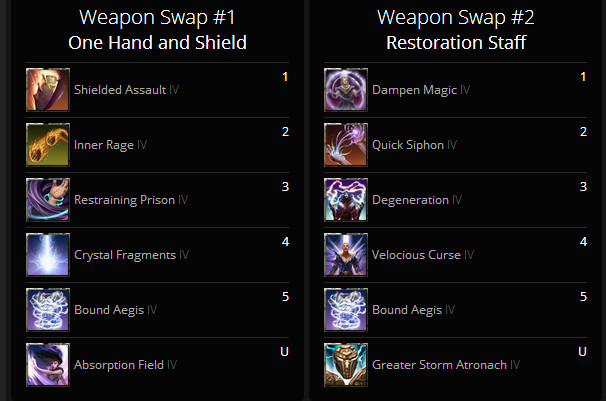
Task: Click the Velocious Curse IV text link
Action: 423,255
